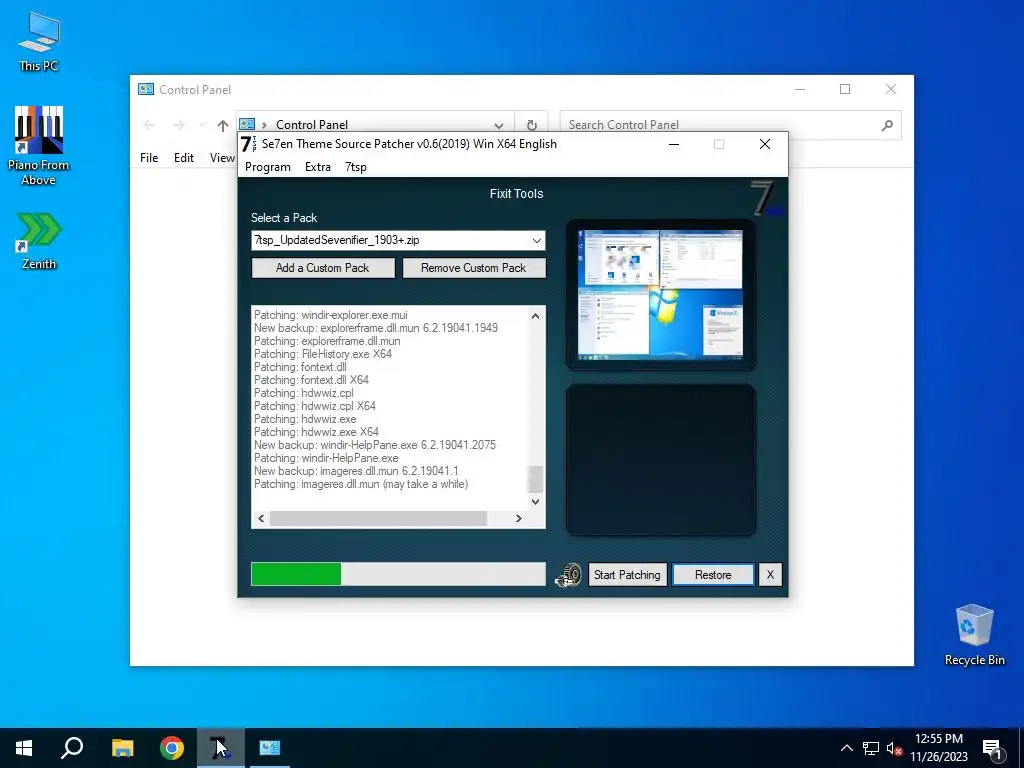Click Control Panel Back arrow
The height and width of the screenshot is (768, 1024).
pos(149,125)
